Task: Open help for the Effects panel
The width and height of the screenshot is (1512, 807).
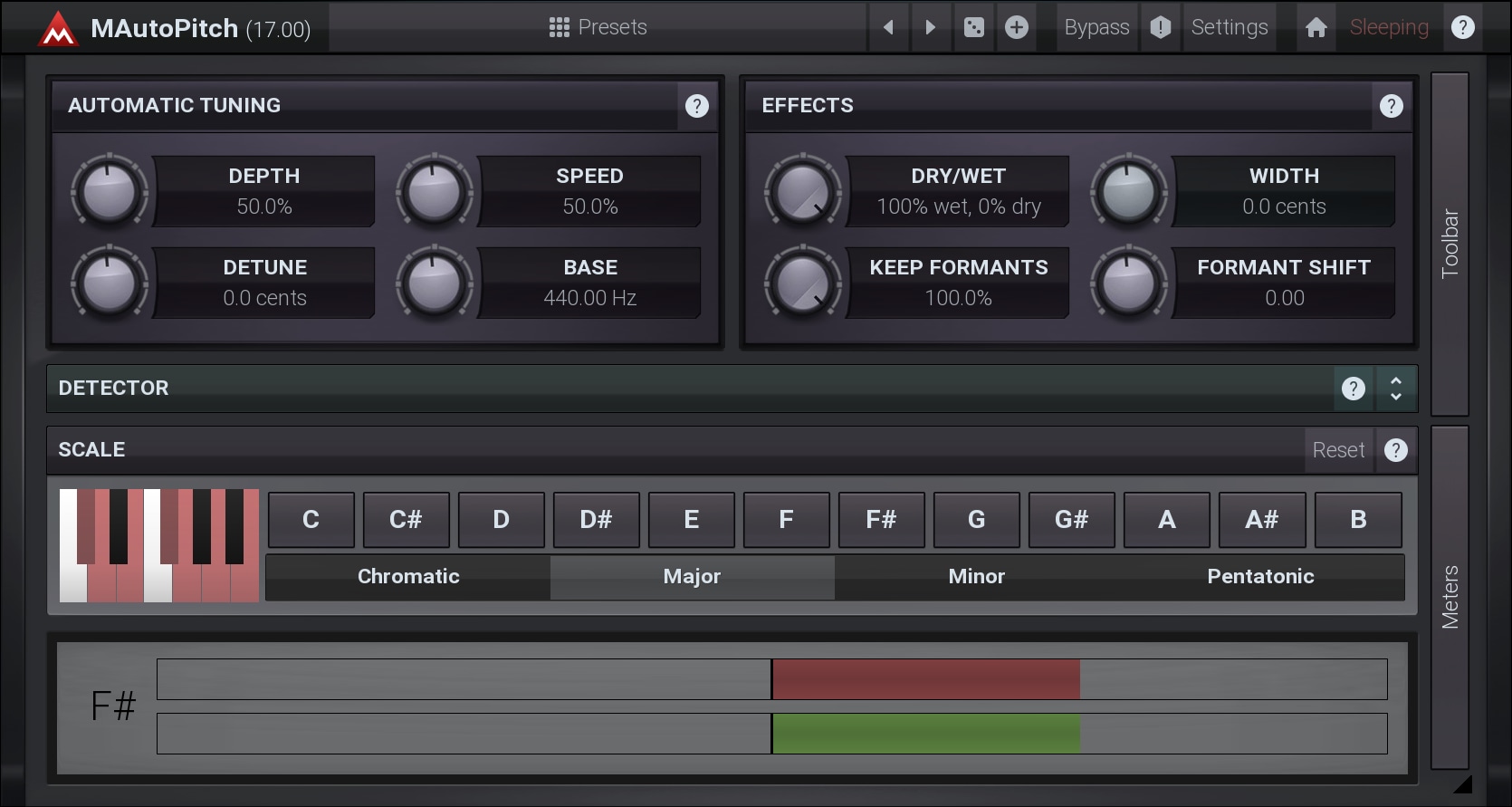Action: click(x=1391, y=106)
